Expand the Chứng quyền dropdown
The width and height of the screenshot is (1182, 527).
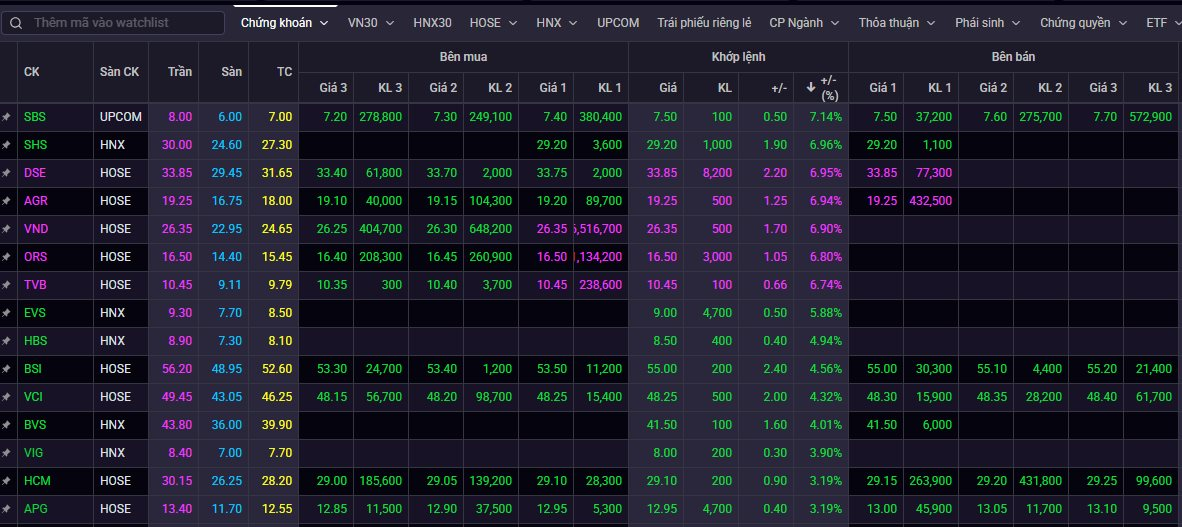[x=1083, y=22]
